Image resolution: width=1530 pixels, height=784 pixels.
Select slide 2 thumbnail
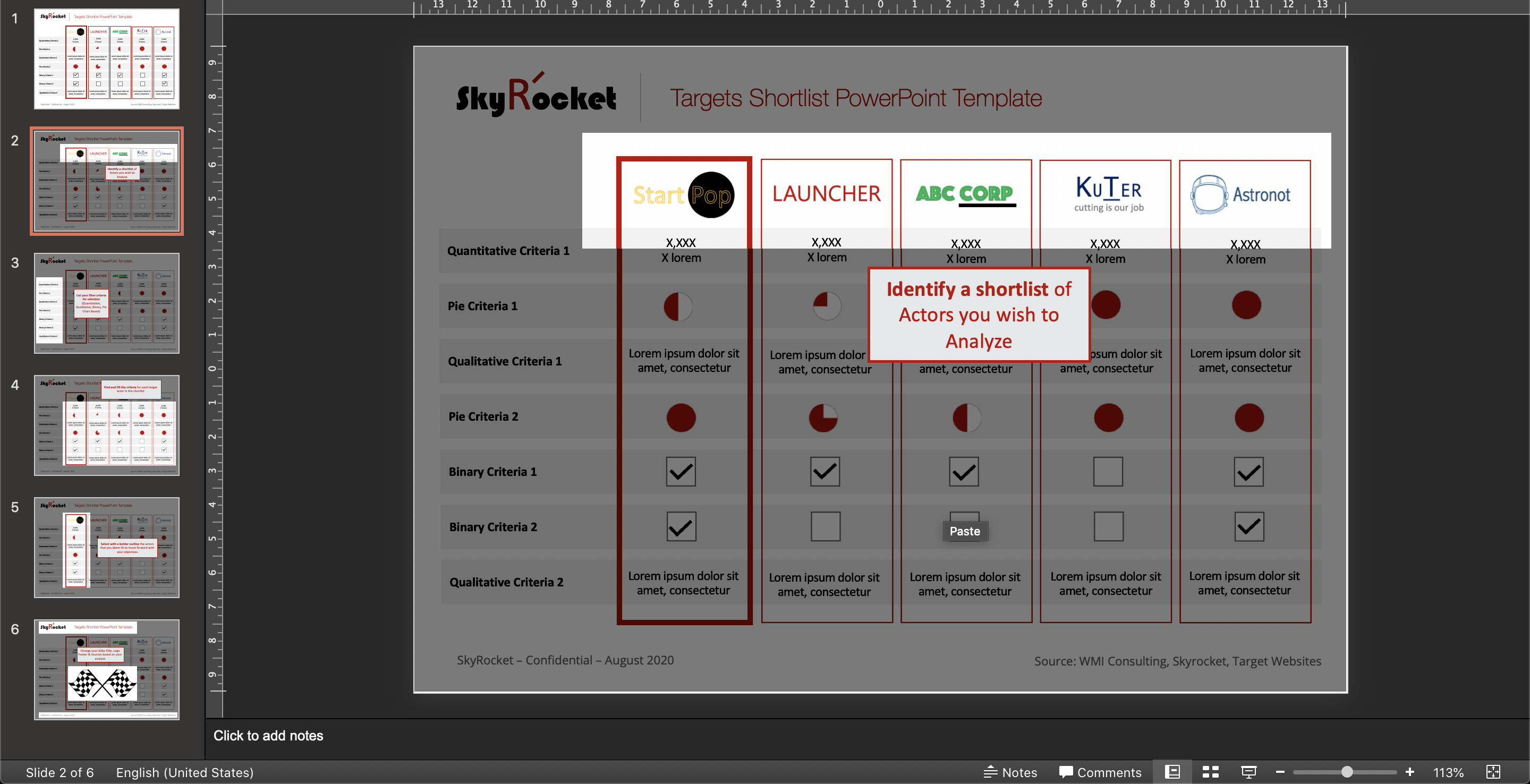click(106, 181)
